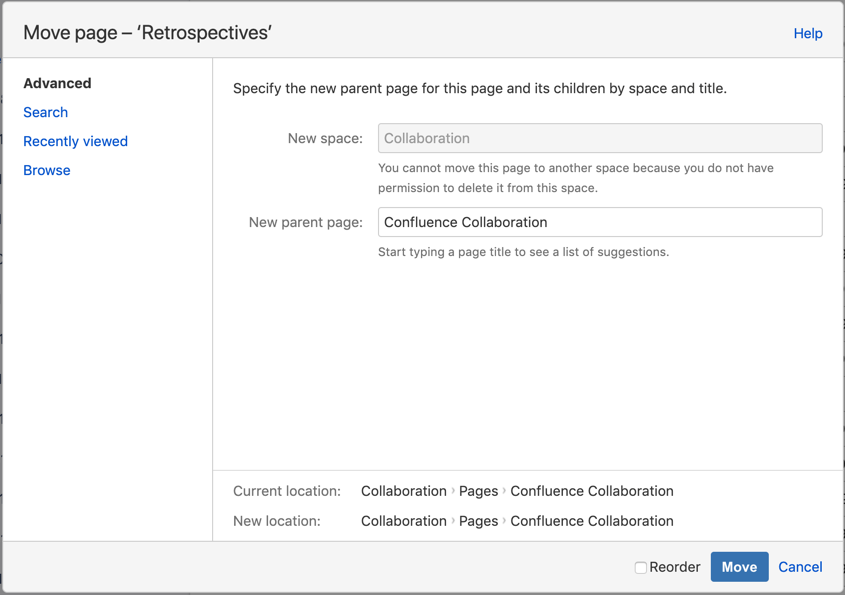Image resolution: width=845 pixels, height=595 pixels.
Task: Click 'Pages' in New location breadcrumb
Action: pyautogui.click(x=479, y=521)
